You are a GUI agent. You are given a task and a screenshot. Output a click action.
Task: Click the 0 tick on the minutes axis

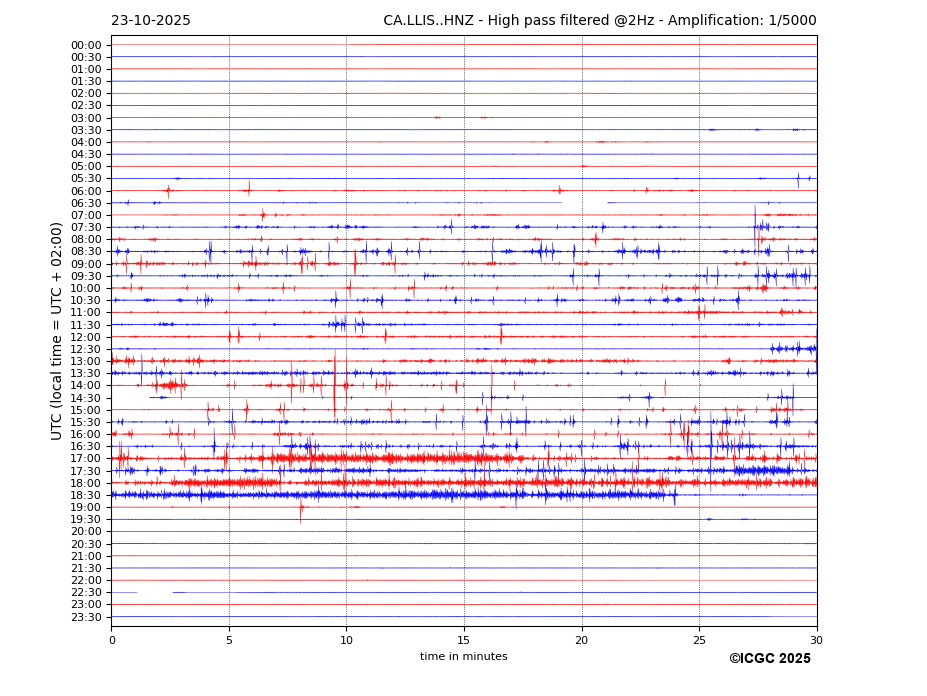112,640
